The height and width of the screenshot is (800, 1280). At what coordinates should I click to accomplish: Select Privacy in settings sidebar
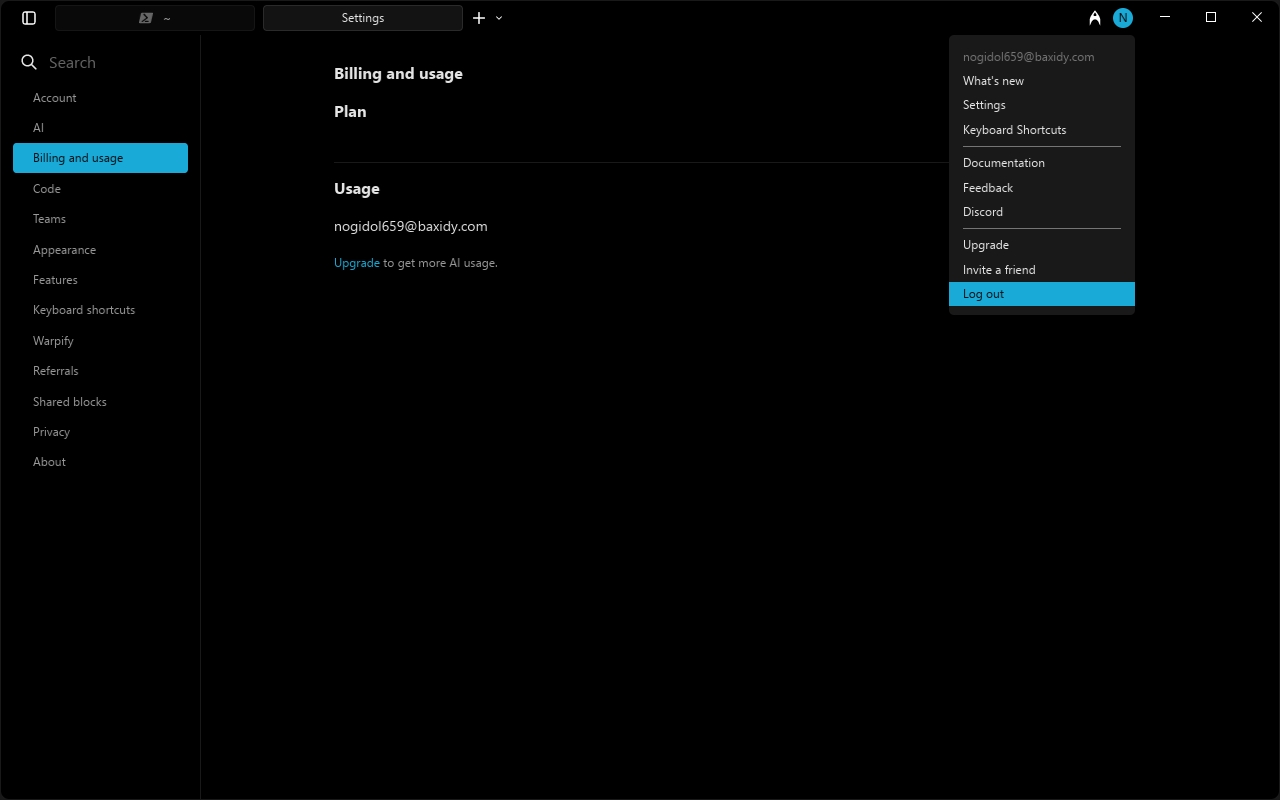pyautogui.click(x=51, y=432)
